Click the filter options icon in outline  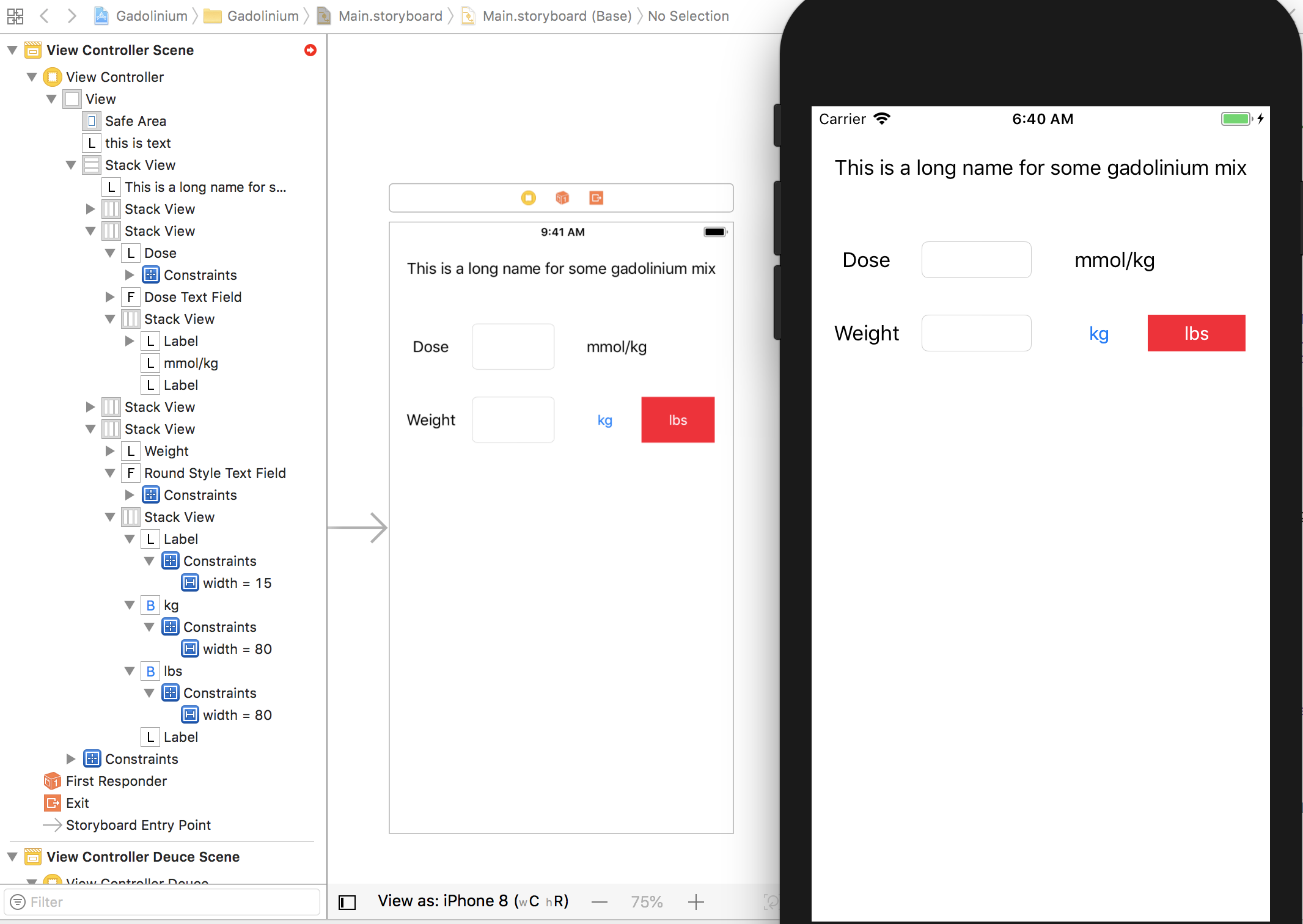[18, 902]
